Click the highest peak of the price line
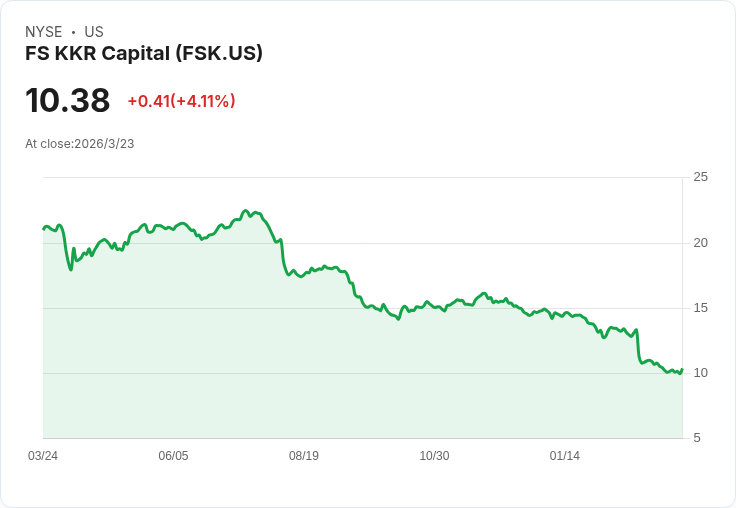 tap(246, 211)
